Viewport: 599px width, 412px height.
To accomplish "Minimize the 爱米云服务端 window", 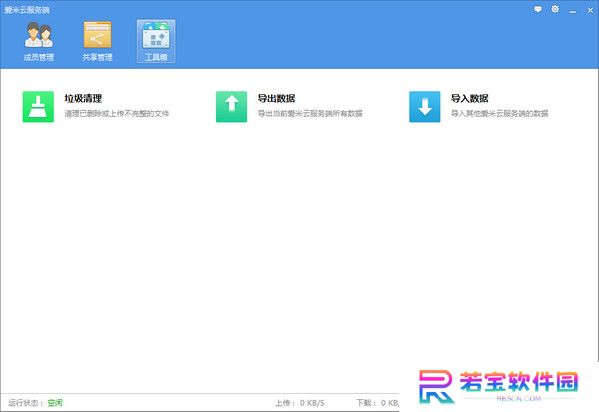I will (x=572, y=11).
